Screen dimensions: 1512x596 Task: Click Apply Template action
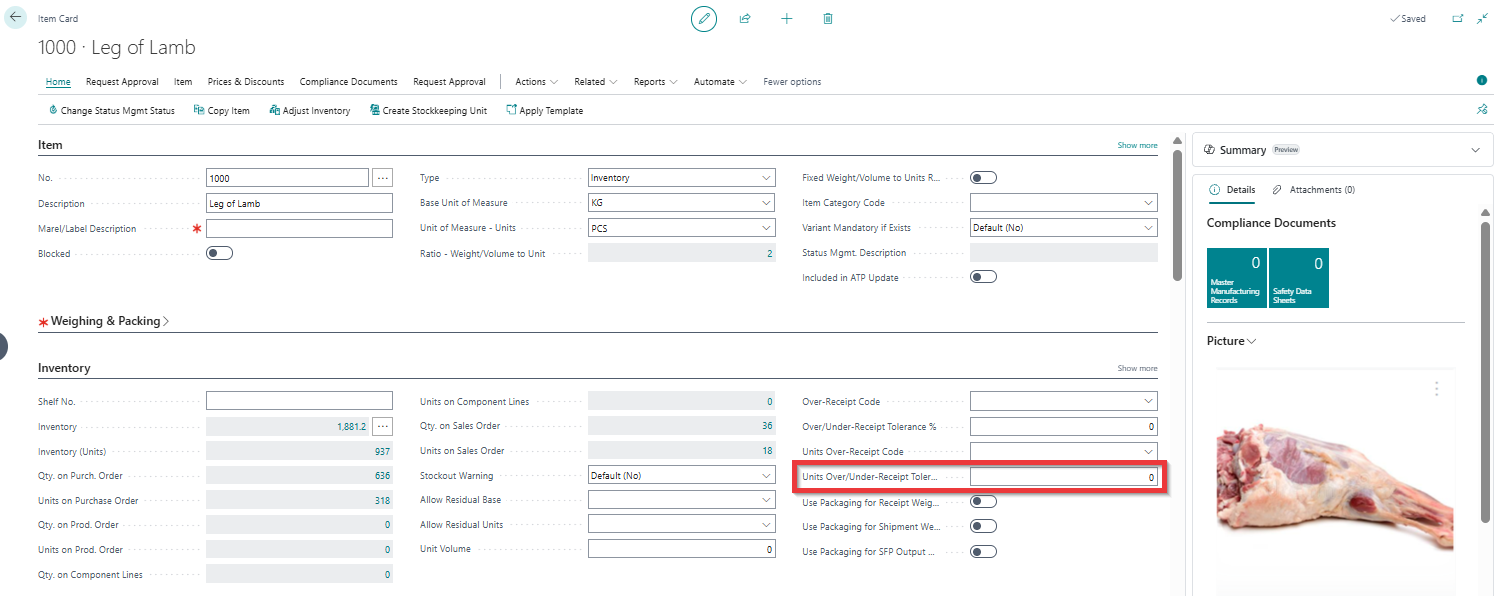pos(545,111)
